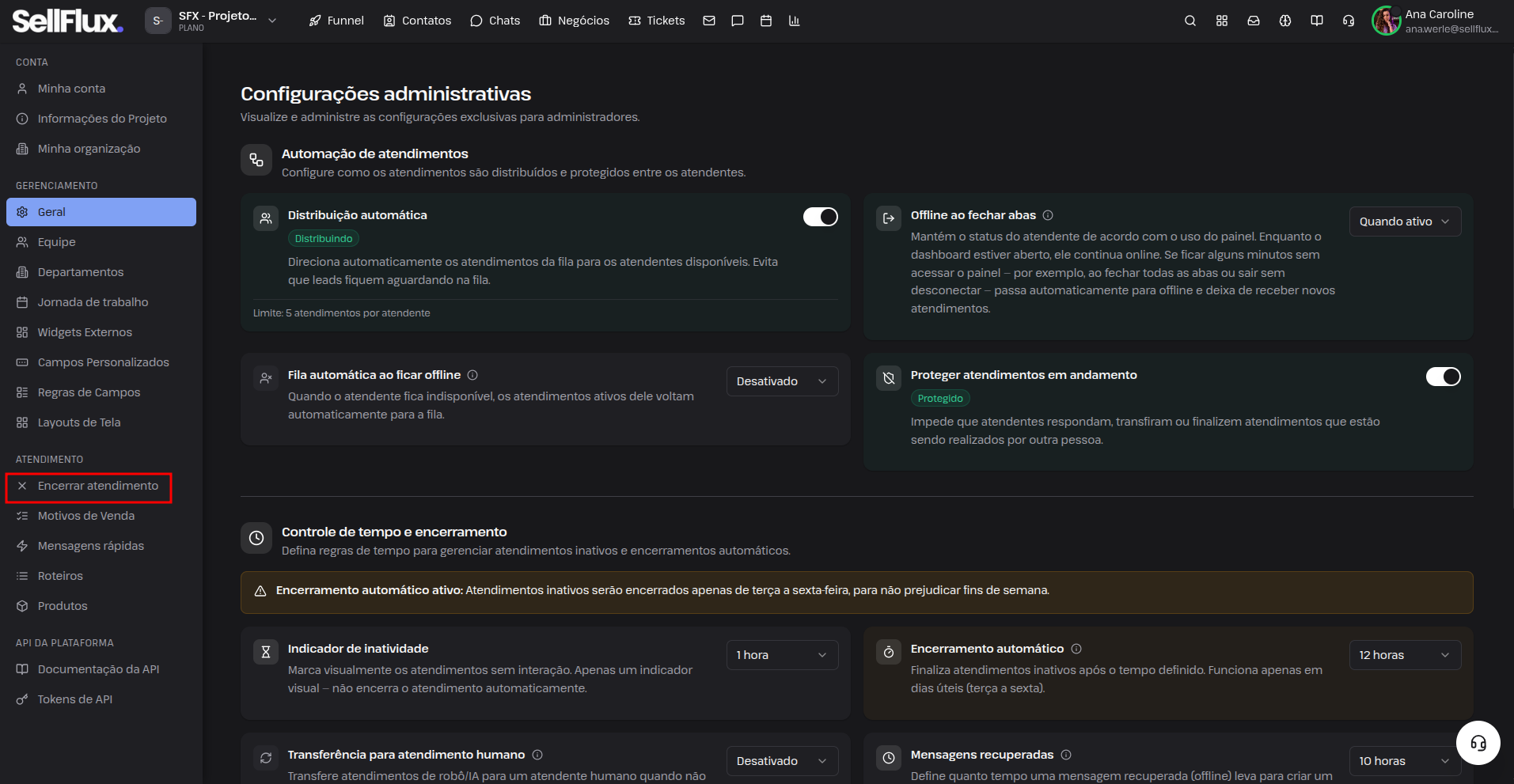Click info icon beside Transferência para atendimento humano
Image resolution: width=1514 pixels, height=784 pixels.
(537, 755)
